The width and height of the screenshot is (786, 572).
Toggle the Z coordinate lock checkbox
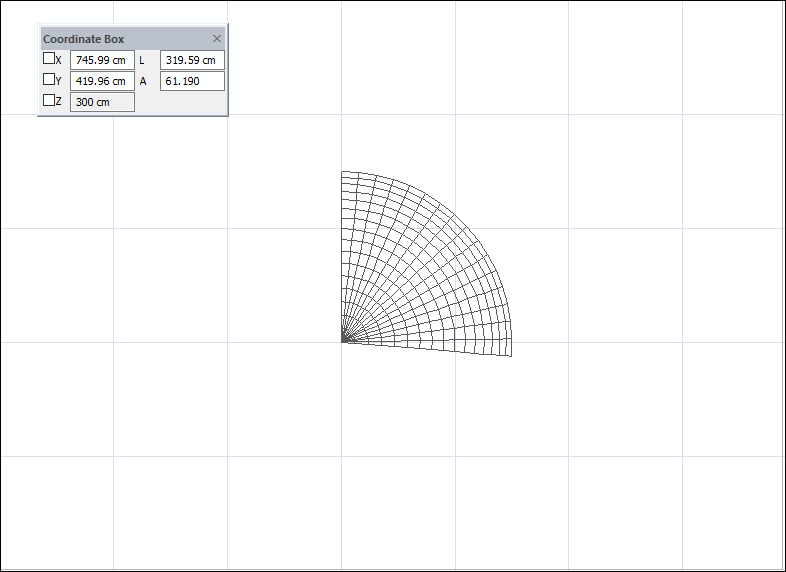click(49, 100)
